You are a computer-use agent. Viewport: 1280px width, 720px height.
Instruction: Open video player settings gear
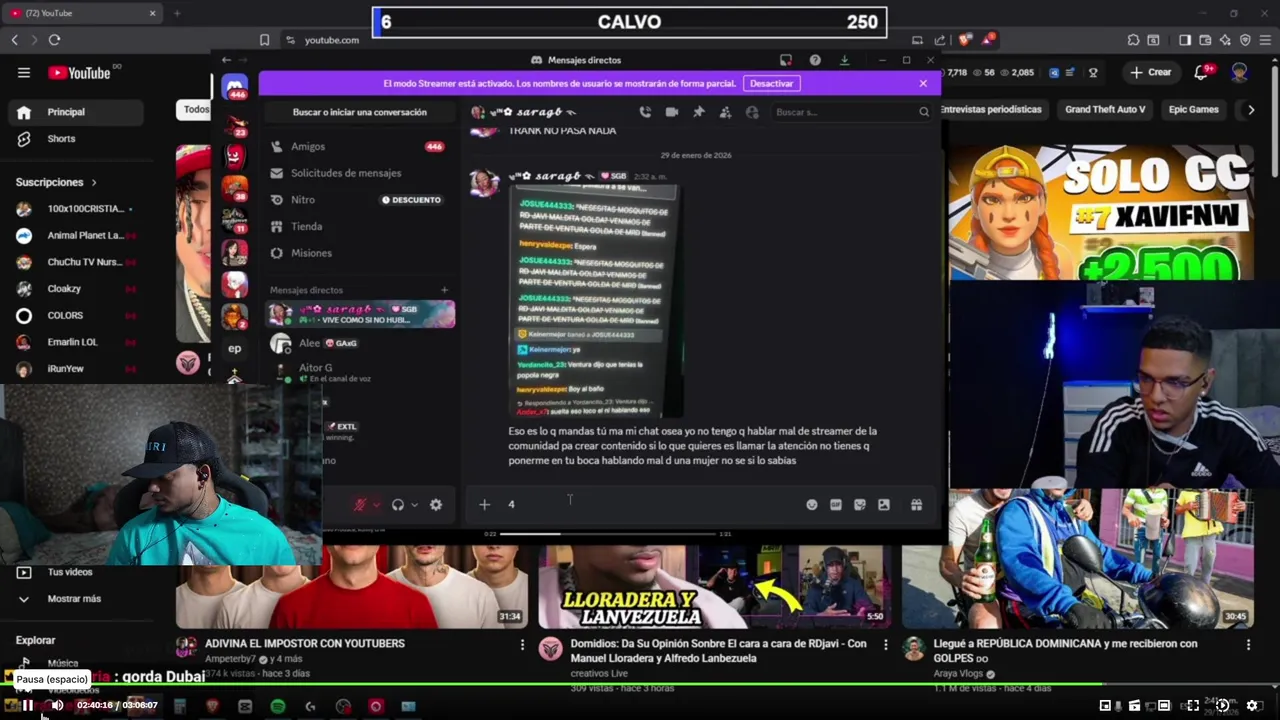pos(1252,705)
